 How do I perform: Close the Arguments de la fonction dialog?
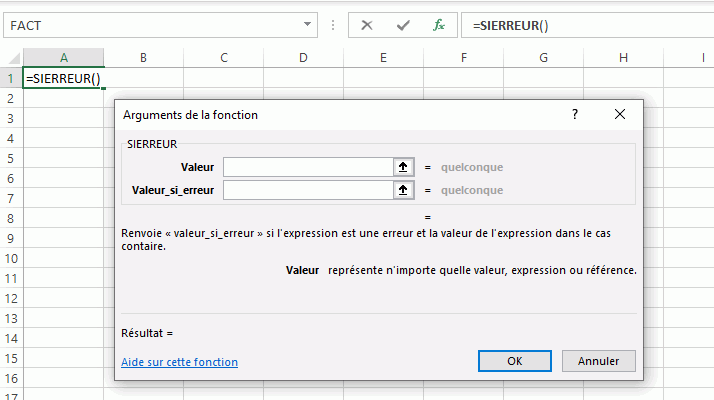620,115
